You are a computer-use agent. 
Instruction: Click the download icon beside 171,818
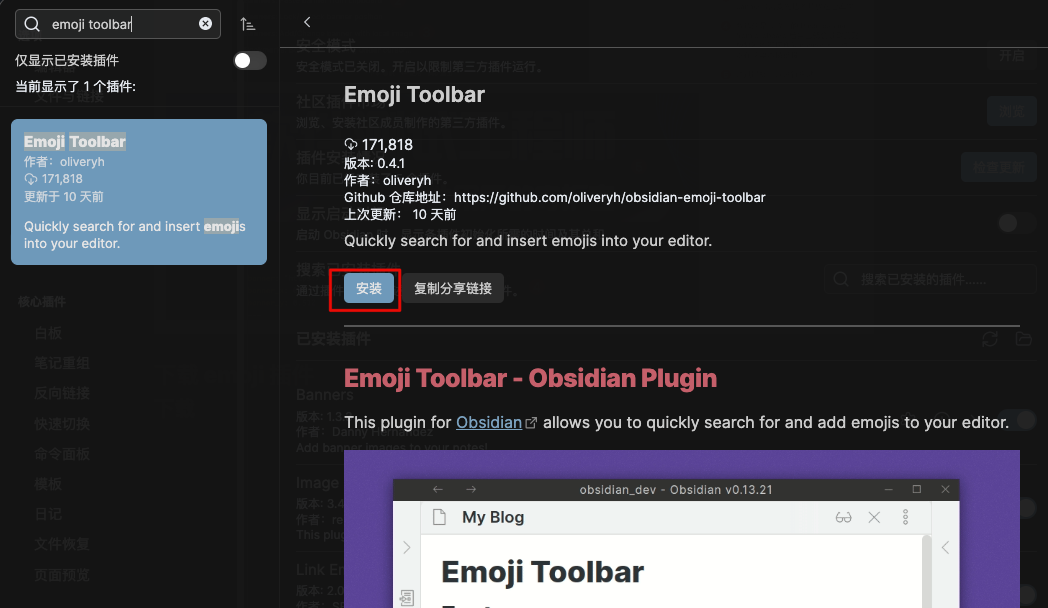click(x=351, y=144)
